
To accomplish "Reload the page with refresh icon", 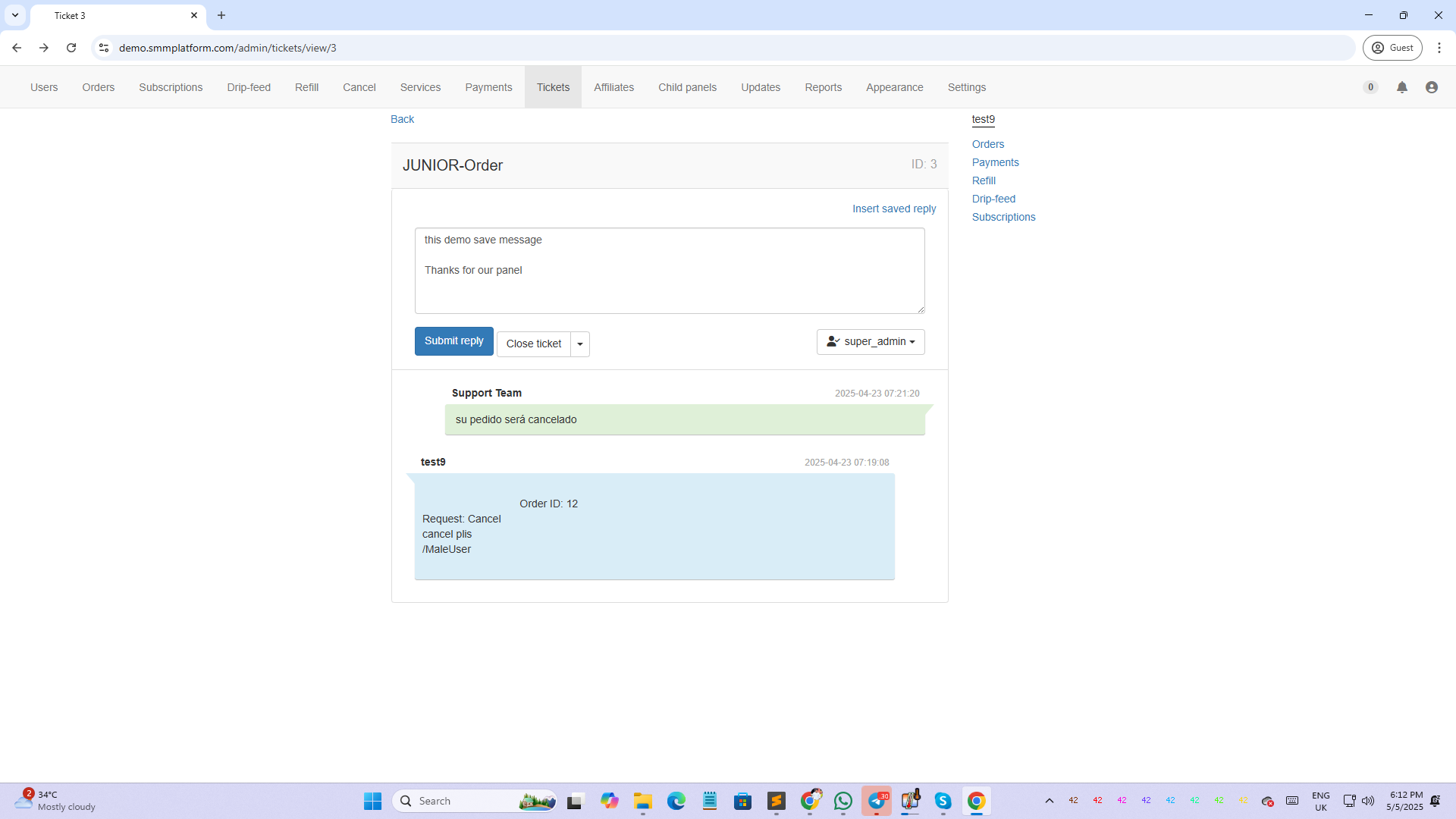I will coord(71,48).
